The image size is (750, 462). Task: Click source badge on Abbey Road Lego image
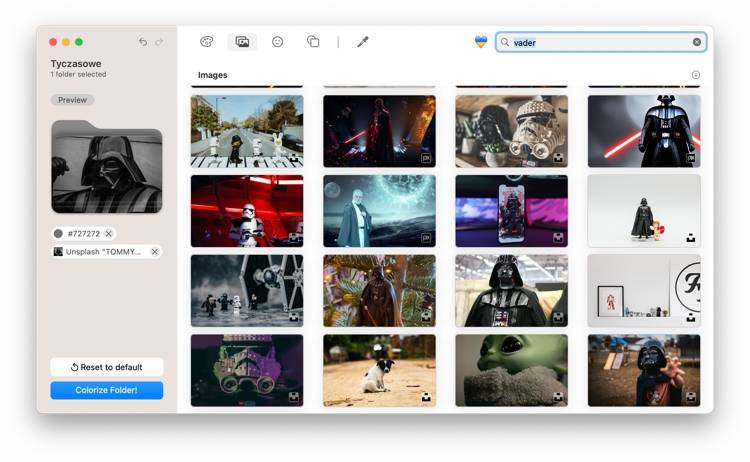[294, 158]
